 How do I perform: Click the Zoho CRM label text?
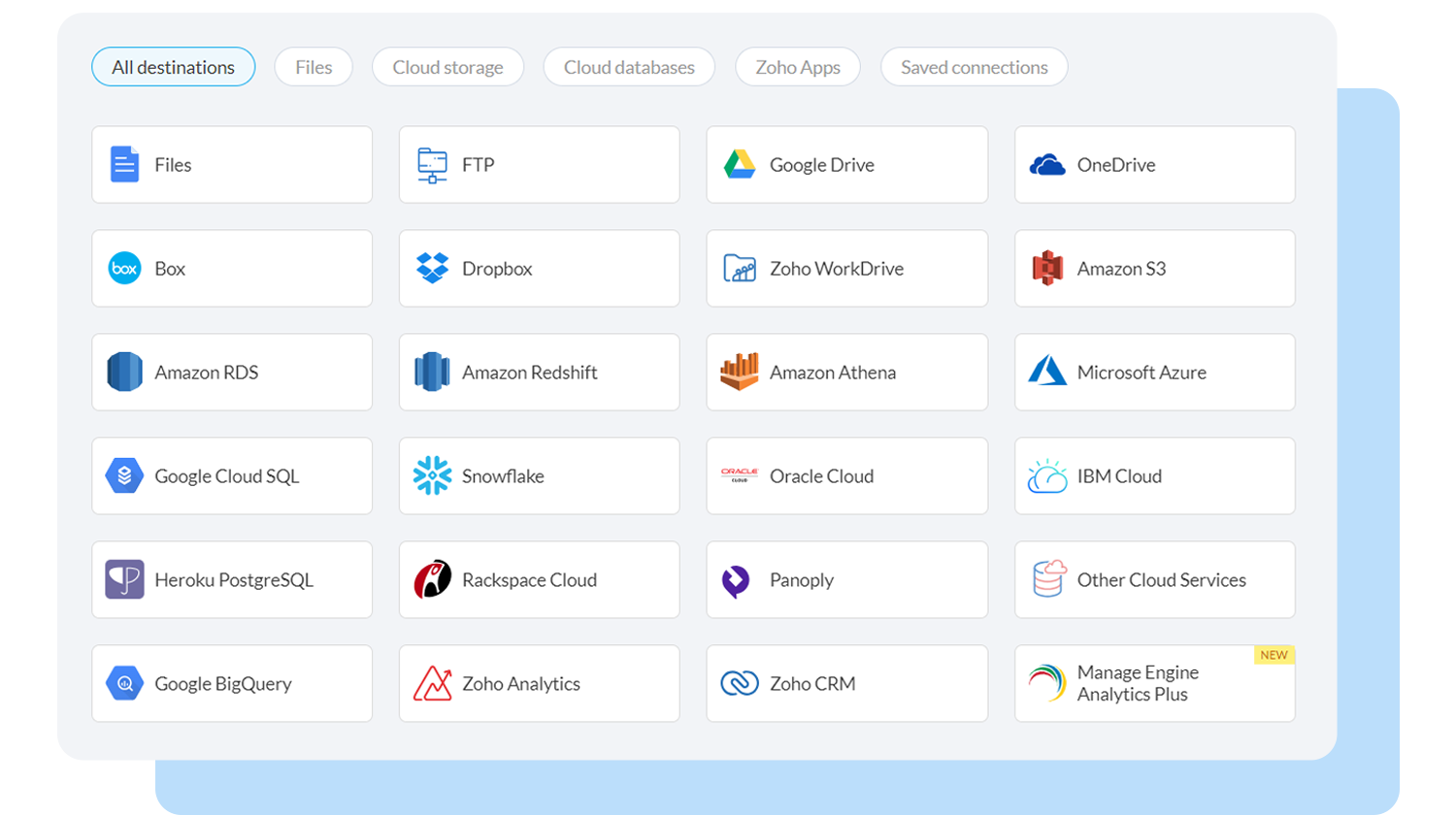813,684
